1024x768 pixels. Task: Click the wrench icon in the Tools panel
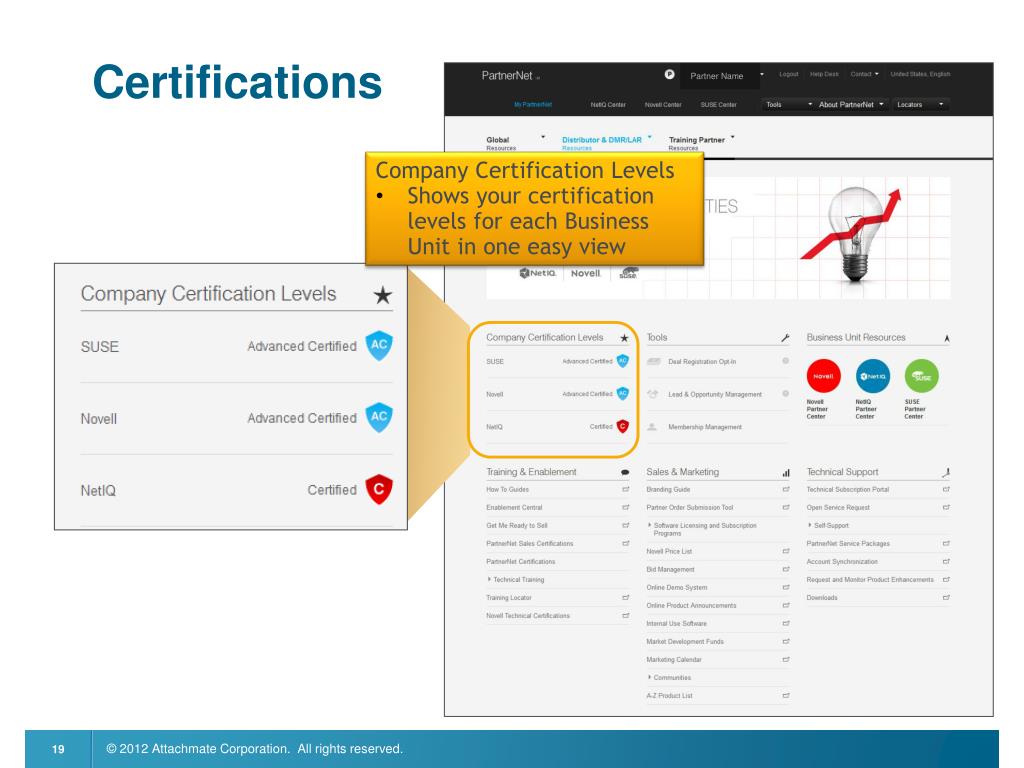[x=785, y=338]
